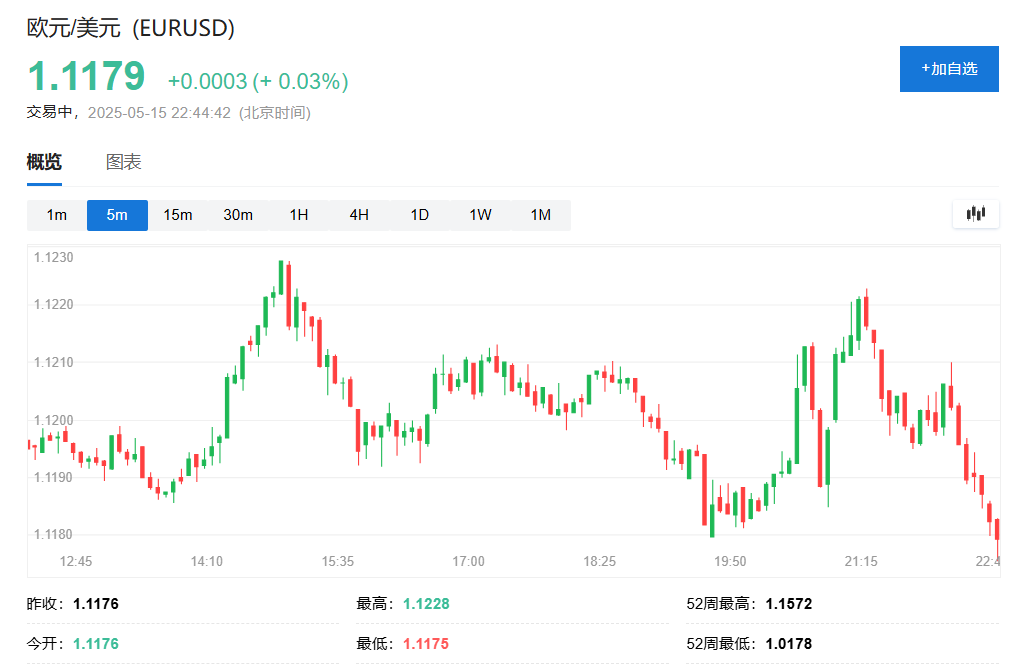Click the timestamp 2025-05-15 22:44:42

tap(159, 113)
